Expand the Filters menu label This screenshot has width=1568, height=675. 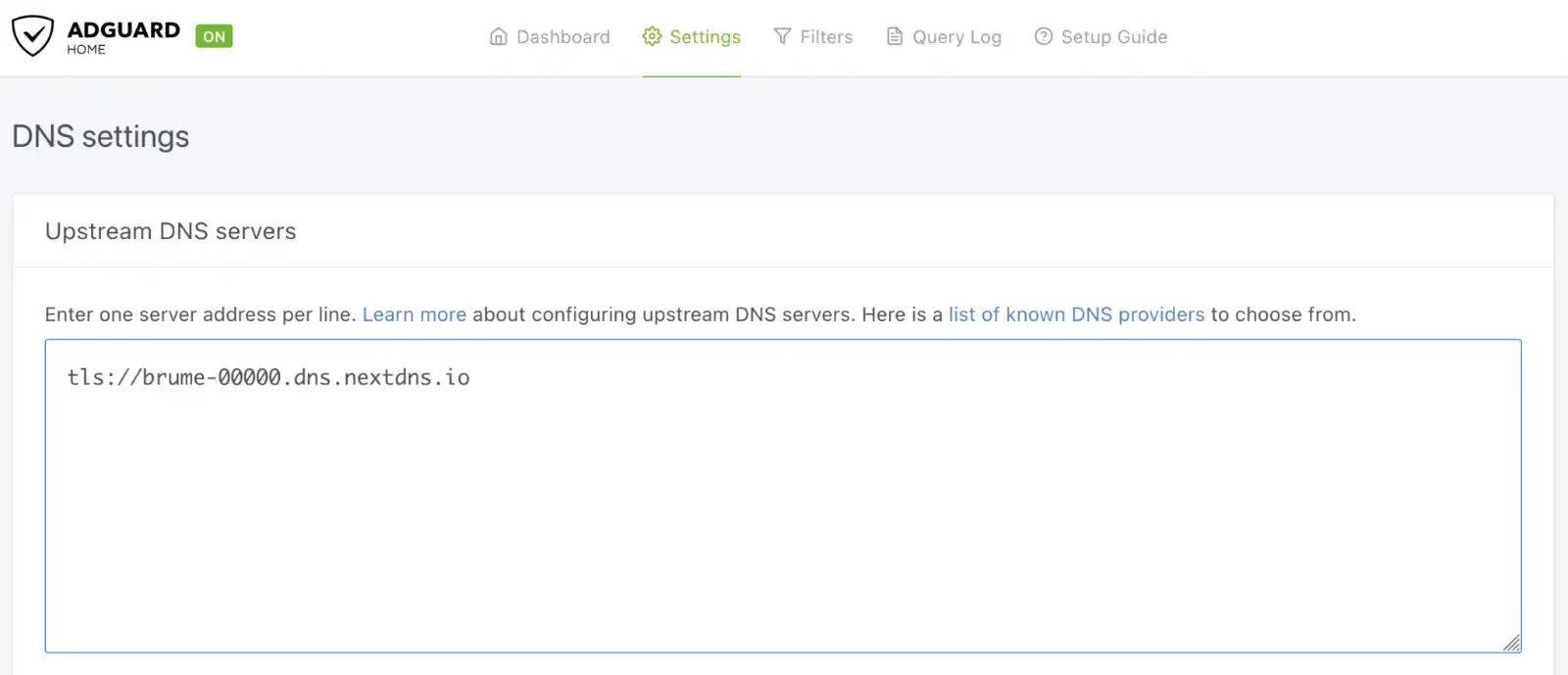coord(826,37)
